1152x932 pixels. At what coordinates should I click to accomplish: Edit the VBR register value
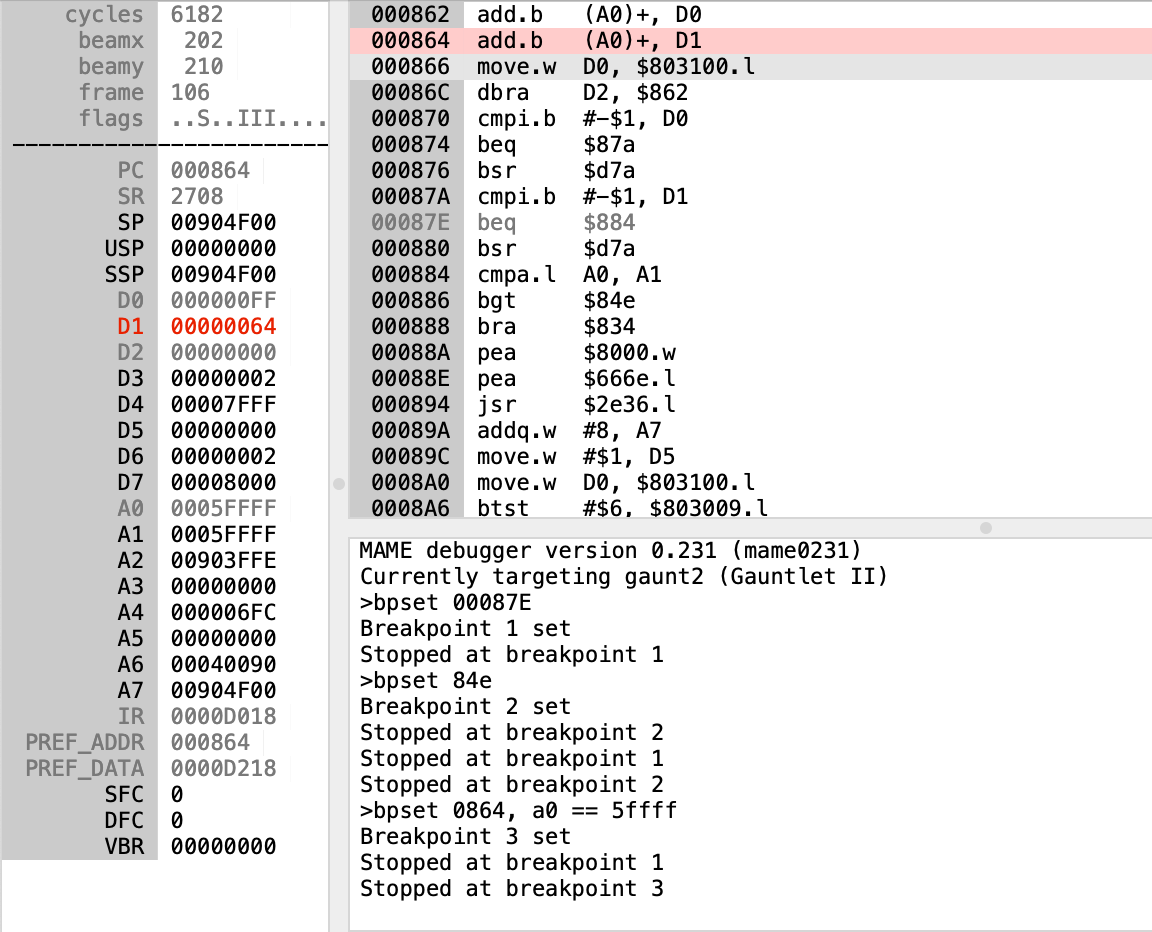click(x=223, y=847)
